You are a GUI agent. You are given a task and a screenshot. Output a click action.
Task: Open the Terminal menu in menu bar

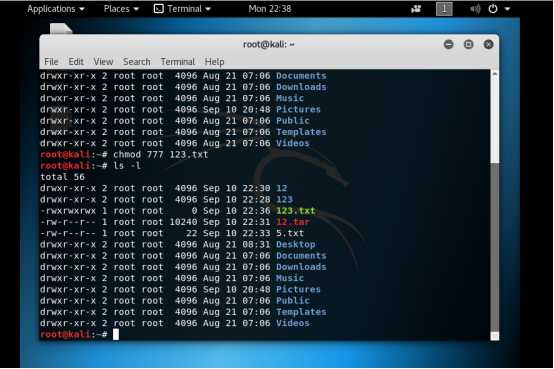click(x=178, y=62)
